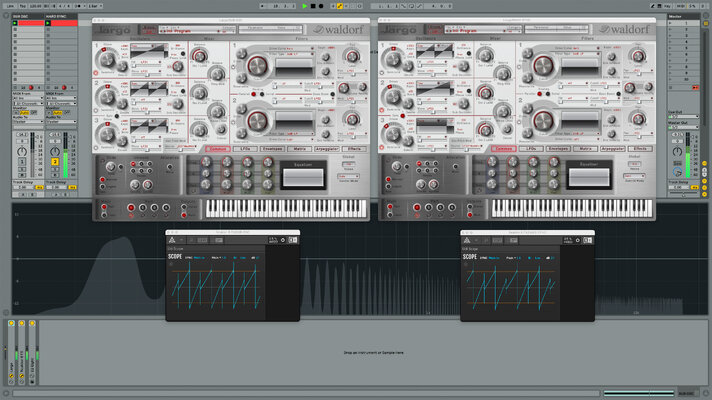Launch the clip in HARD SYNC track
The image size is (712, 400).
pos(48,23)
